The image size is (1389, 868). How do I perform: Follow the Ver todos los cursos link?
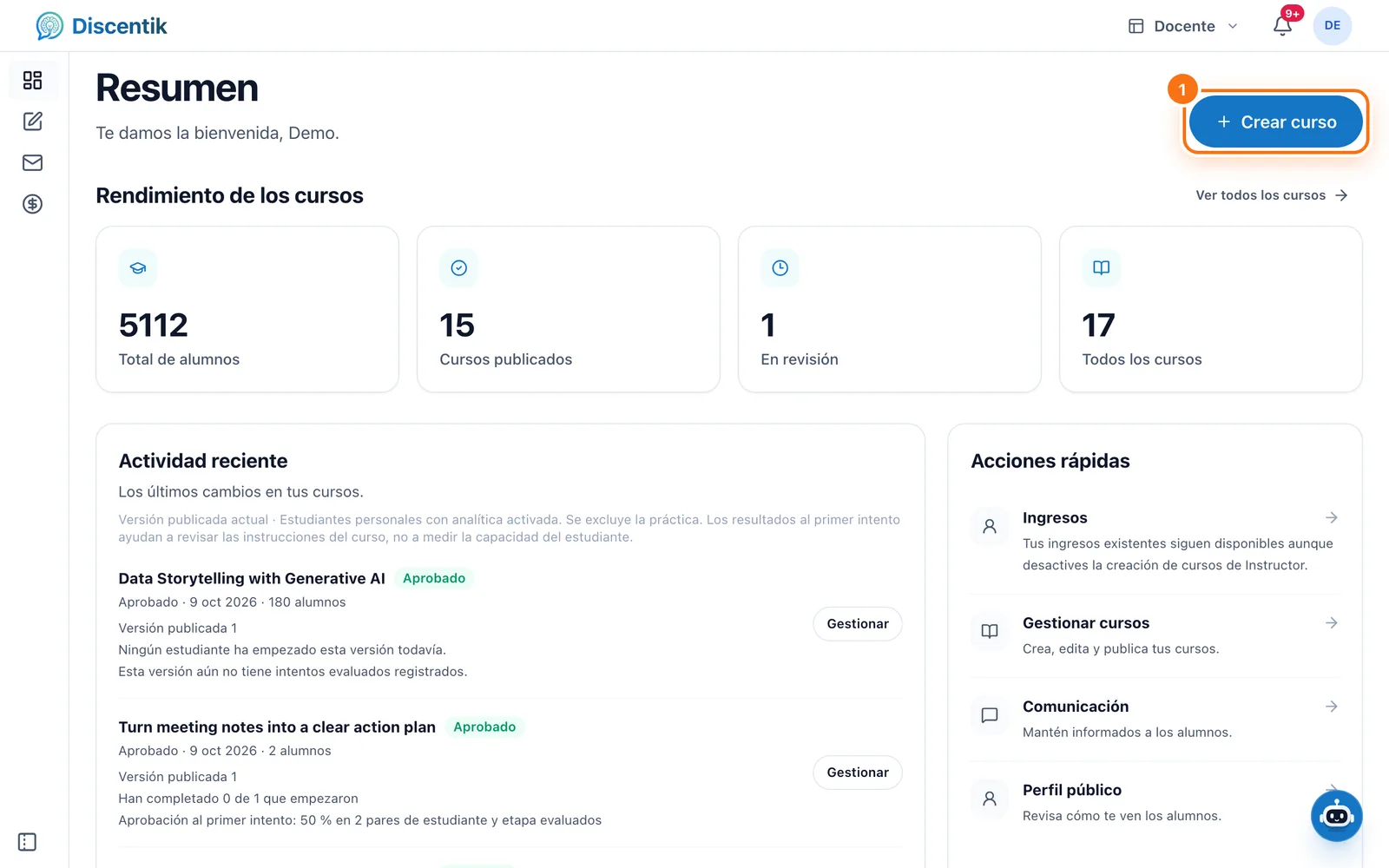(1272, 195)
